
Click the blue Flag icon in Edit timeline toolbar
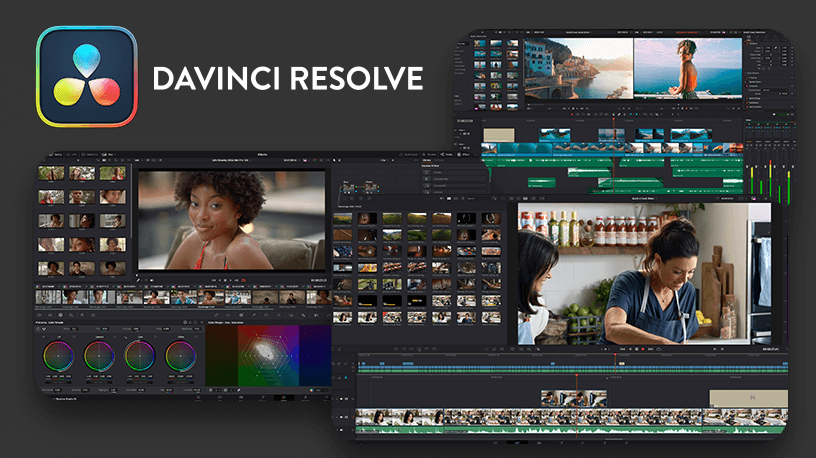(629, 114)
